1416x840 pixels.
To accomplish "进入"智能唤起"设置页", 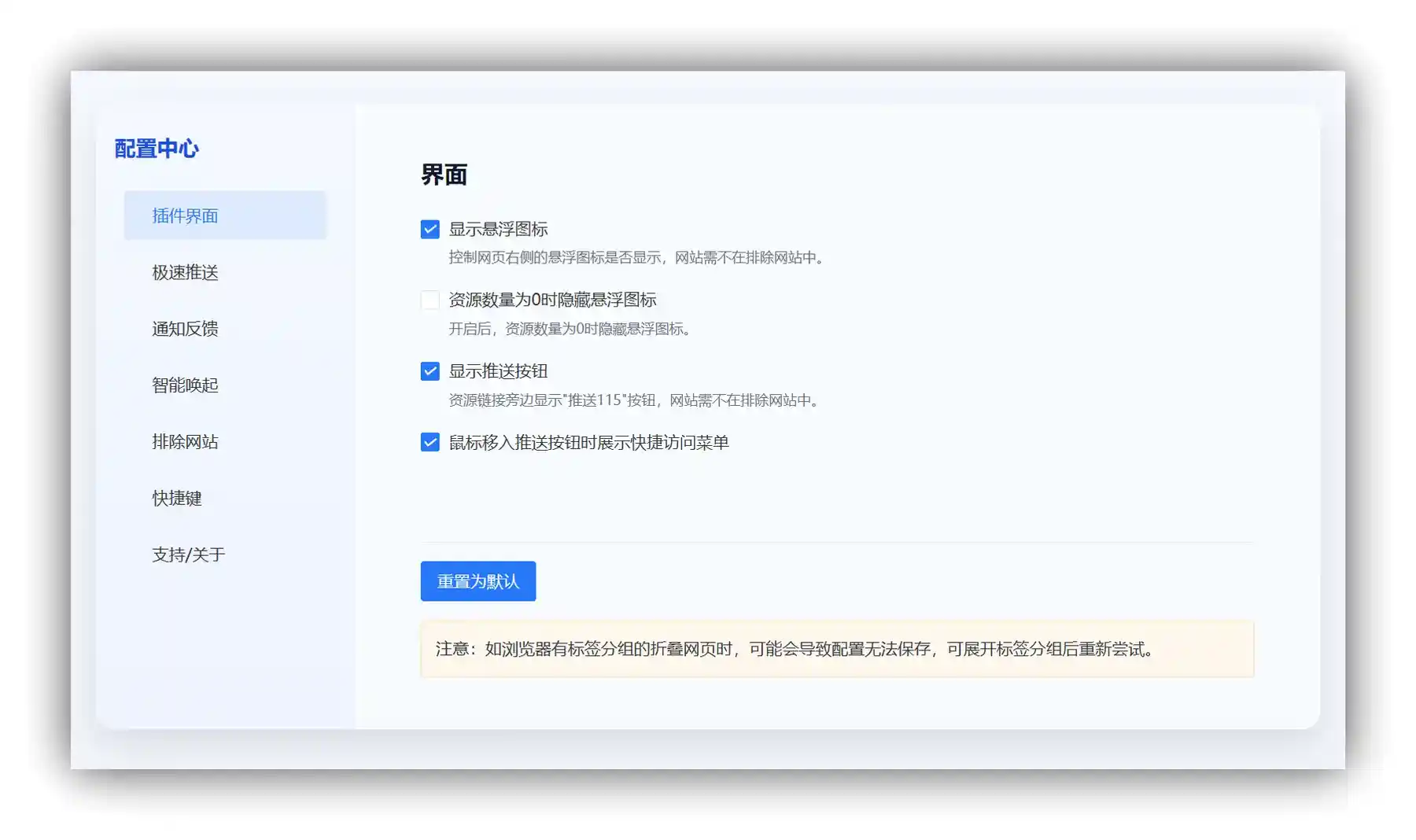I will click(x=184, y=385).
